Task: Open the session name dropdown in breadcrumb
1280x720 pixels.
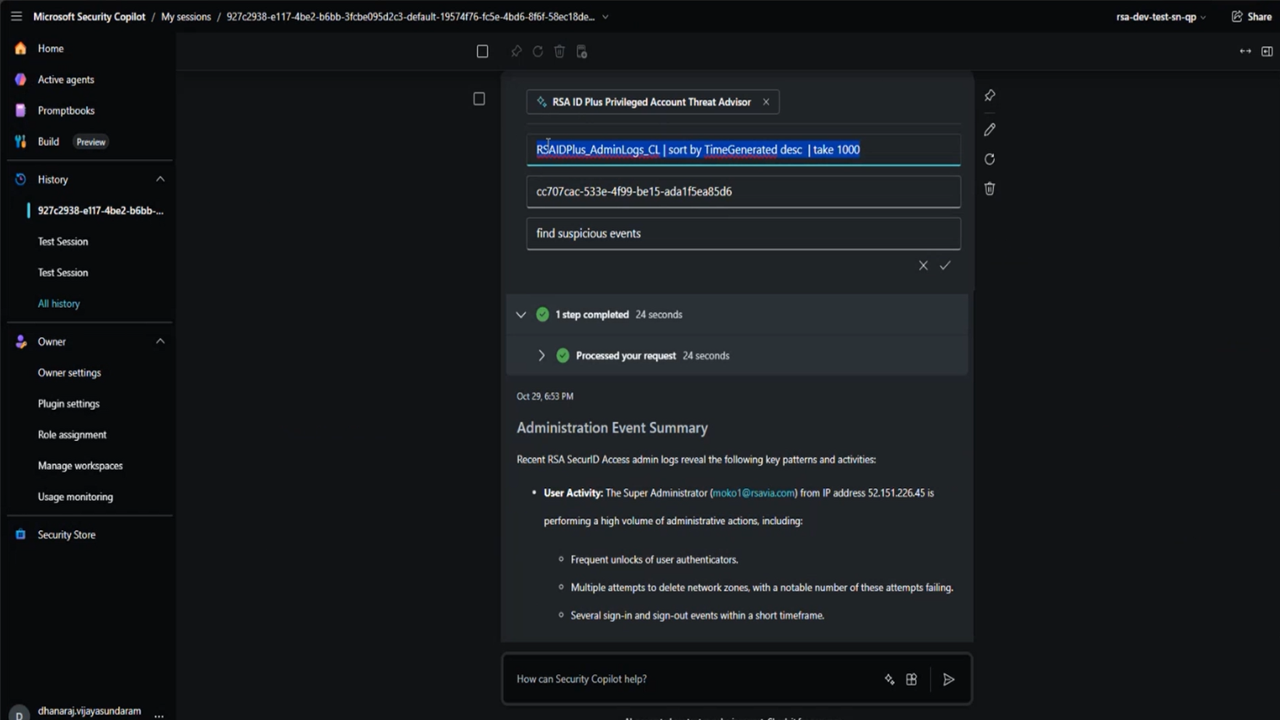Action: (605, 16)
